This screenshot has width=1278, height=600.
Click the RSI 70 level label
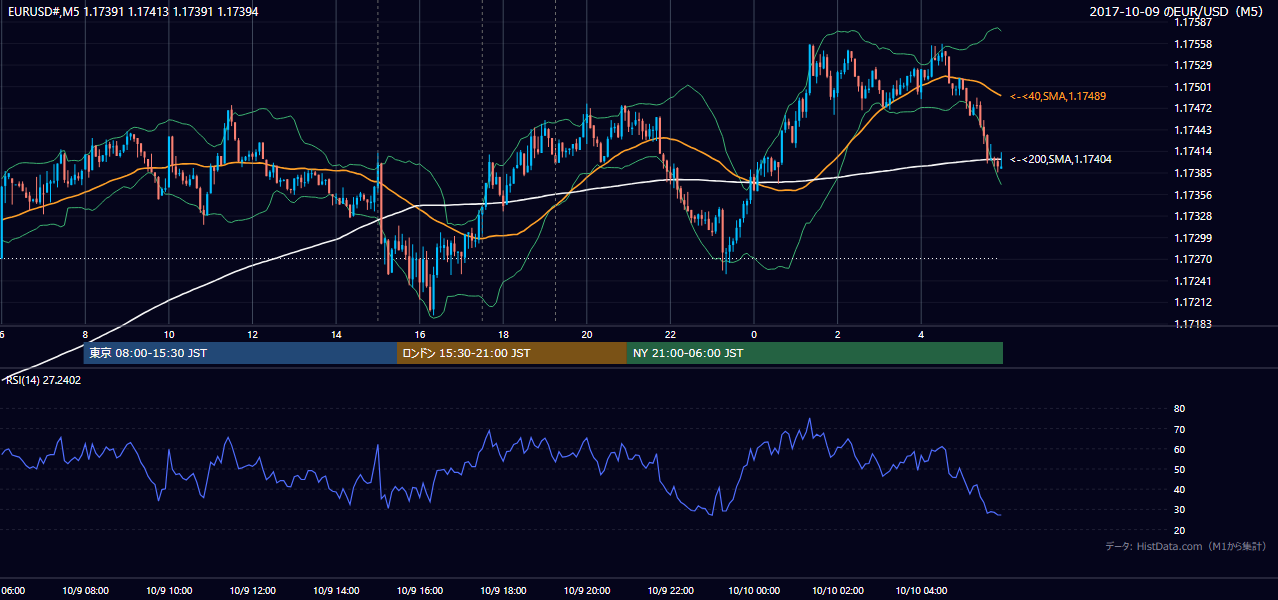point(1179,429)
